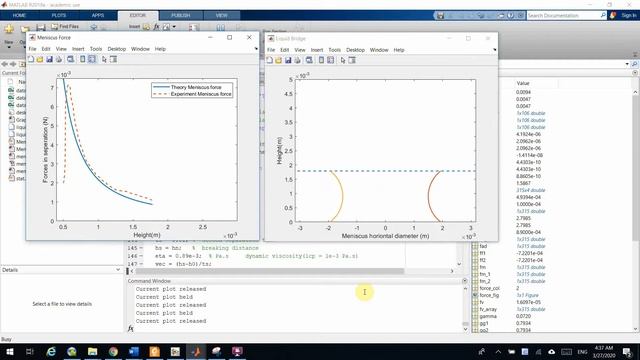The image size is (640, 360).
Task: Open Insert menu in Liquid Bridge window
Action: click(x=317, y=50)
